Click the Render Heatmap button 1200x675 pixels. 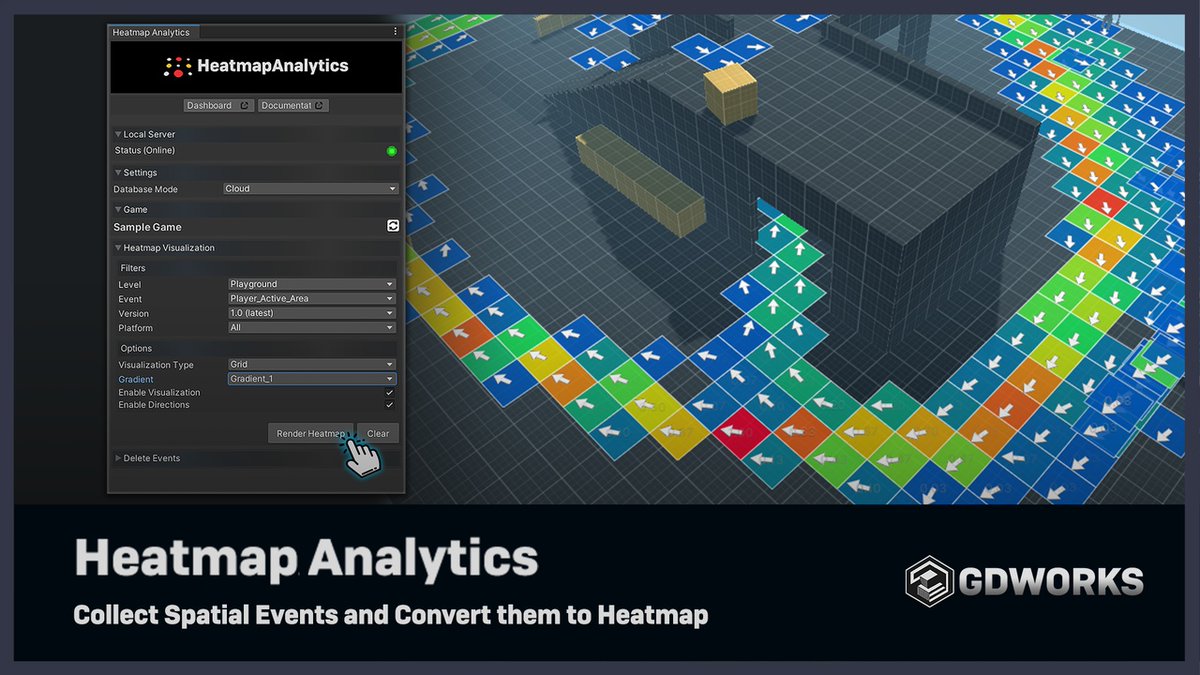pos(311,433)
